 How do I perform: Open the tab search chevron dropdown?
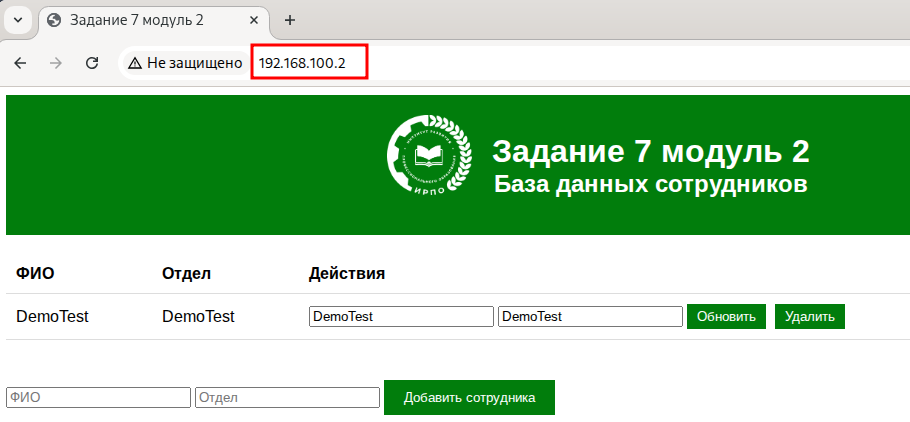point(17,20)
